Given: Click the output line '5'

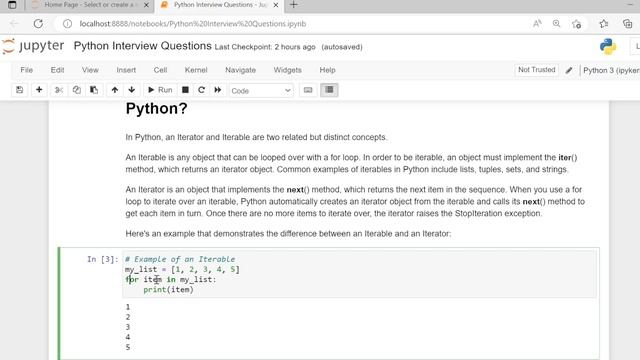Looking at the screenshot, I should pyautogui.click(x=128, y=347).
